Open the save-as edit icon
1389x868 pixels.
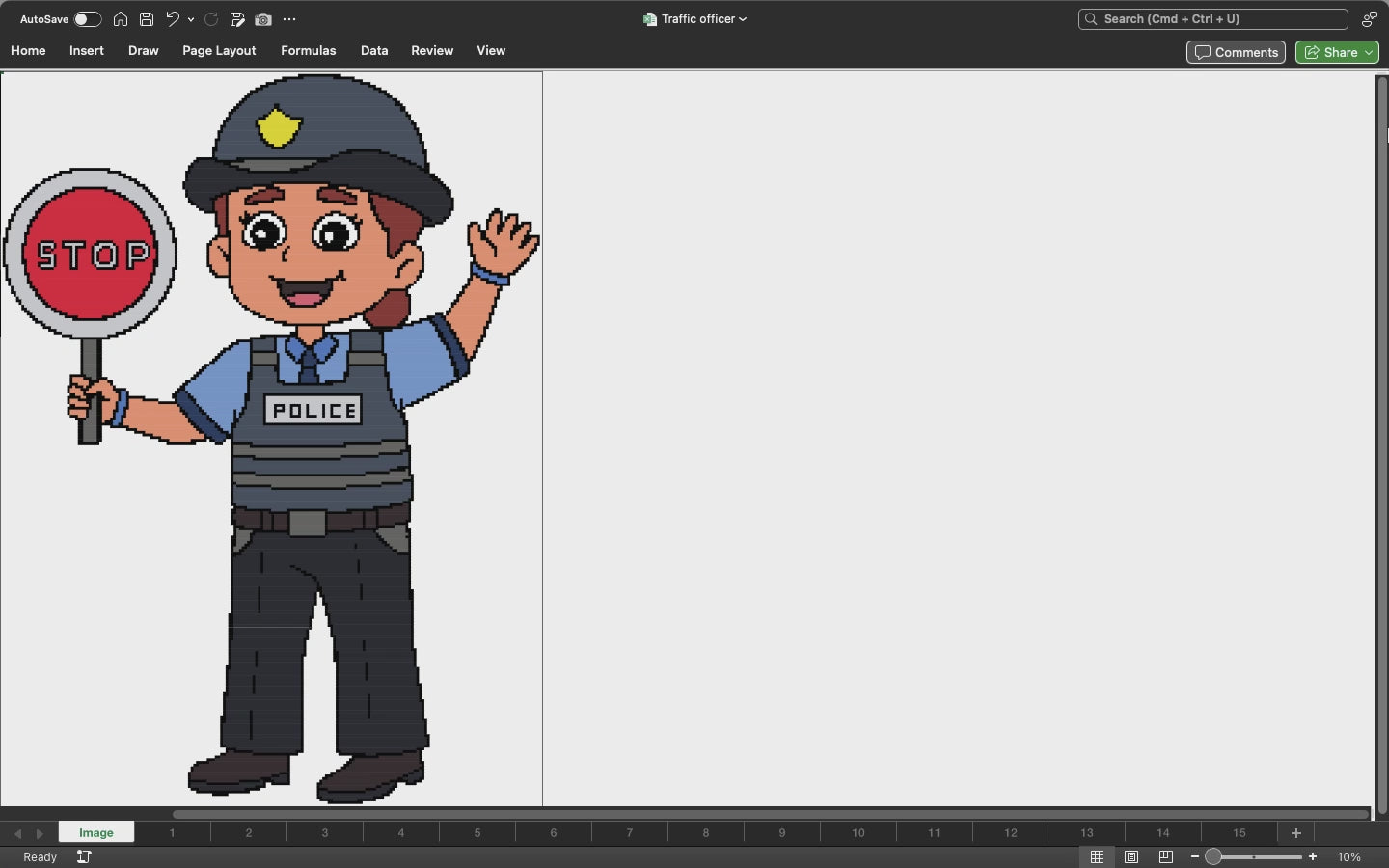237,19
